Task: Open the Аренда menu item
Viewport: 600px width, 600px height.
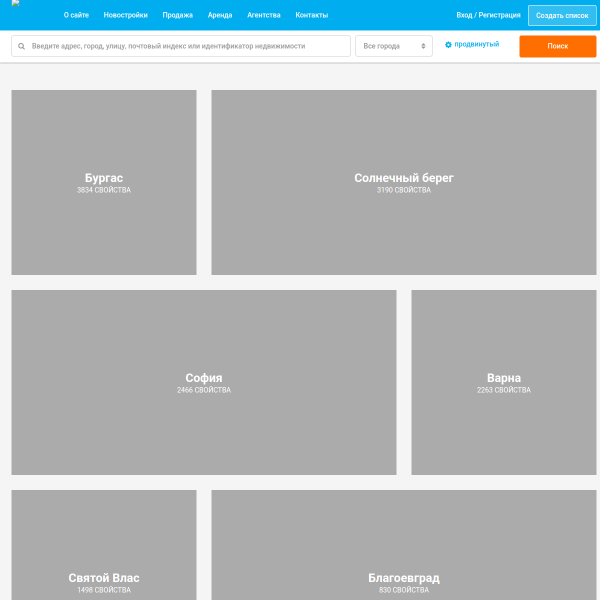Action: pyautogui.click(x=220, y=15)
